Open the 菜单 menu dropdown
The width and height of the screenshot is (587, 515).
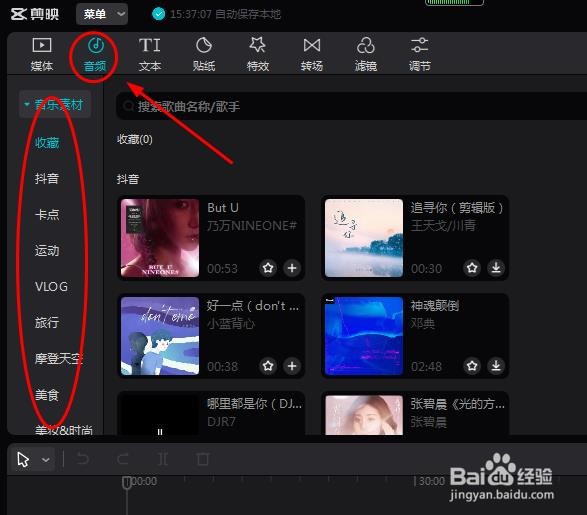[x=102, y=14]
